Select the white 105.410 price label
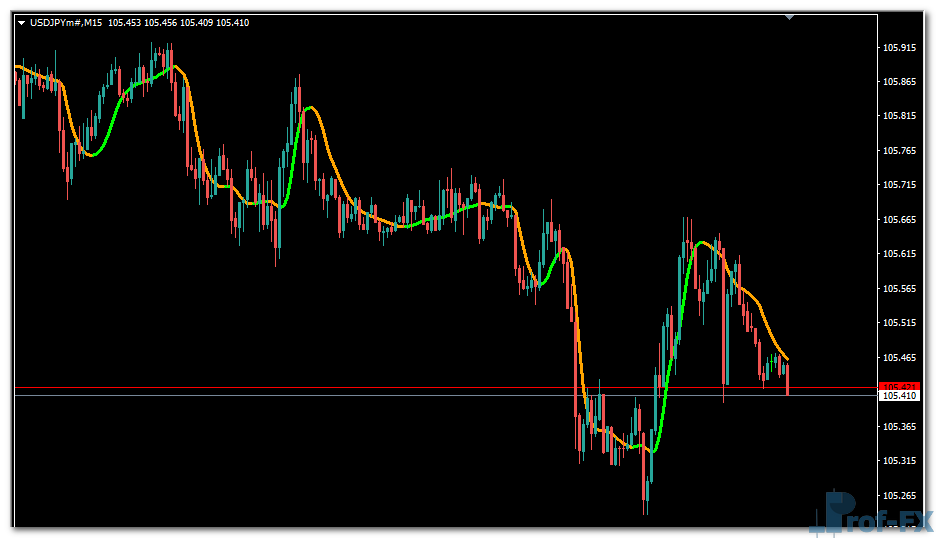Viewport: 936px width, 538px height. click(x=899, y=396)
